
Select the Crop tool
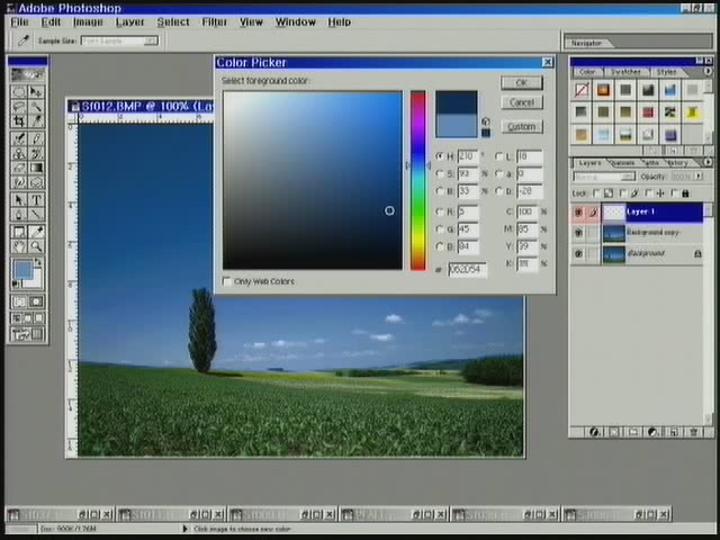[x=19, y=121]
